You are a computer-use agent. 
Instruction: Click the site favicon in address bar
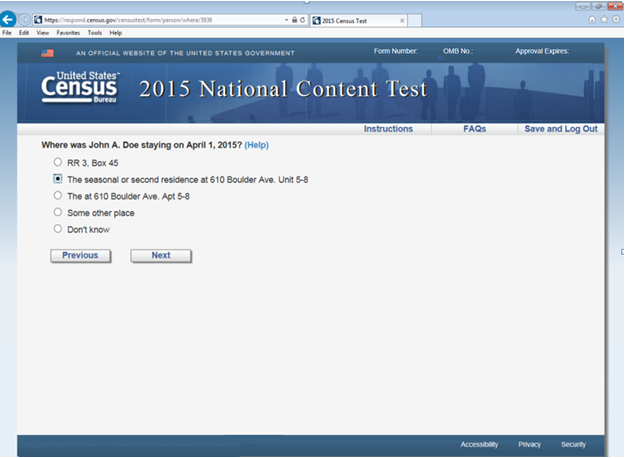[38, 20]
